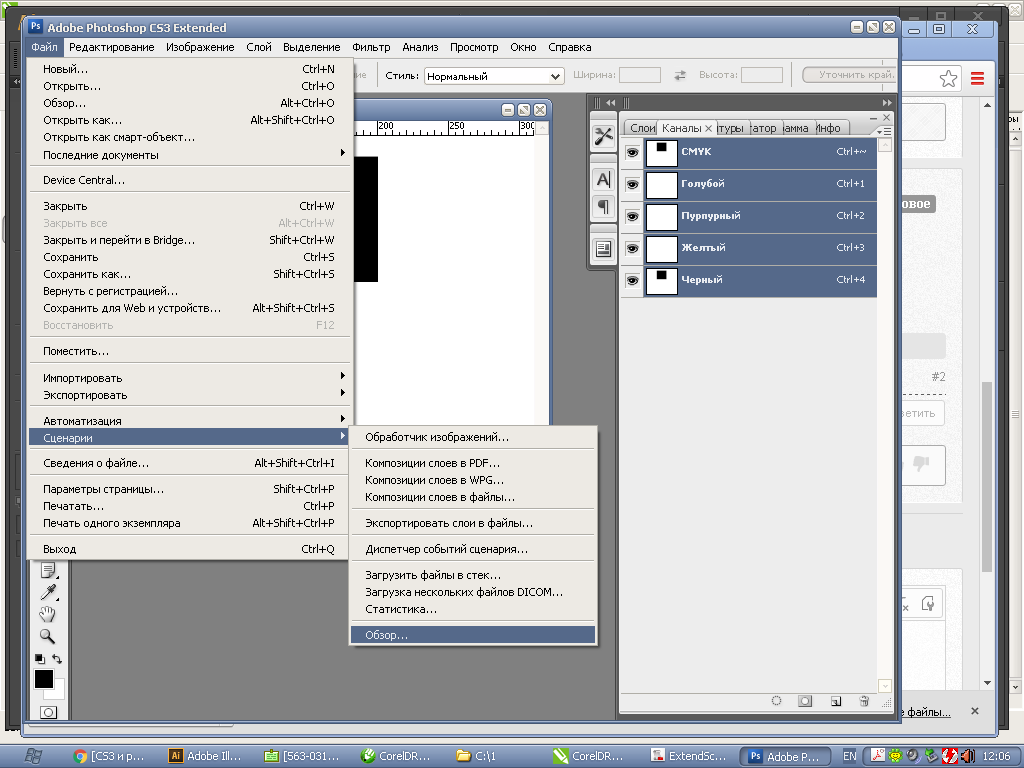Click the Уточнить край button

[x=850, y=75]
